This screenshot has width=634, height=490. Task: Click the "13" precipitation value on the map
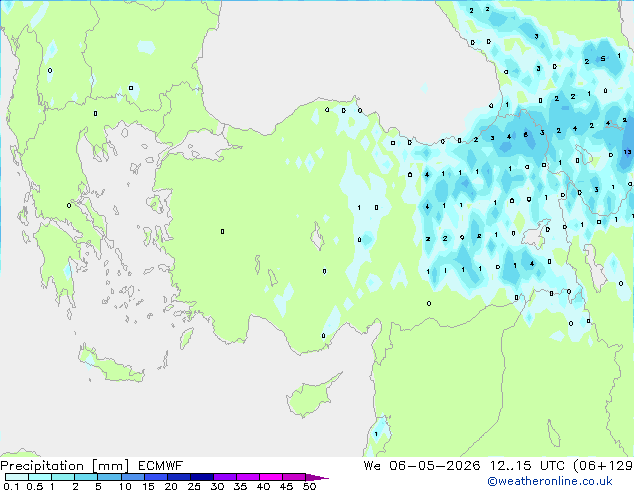627,152
